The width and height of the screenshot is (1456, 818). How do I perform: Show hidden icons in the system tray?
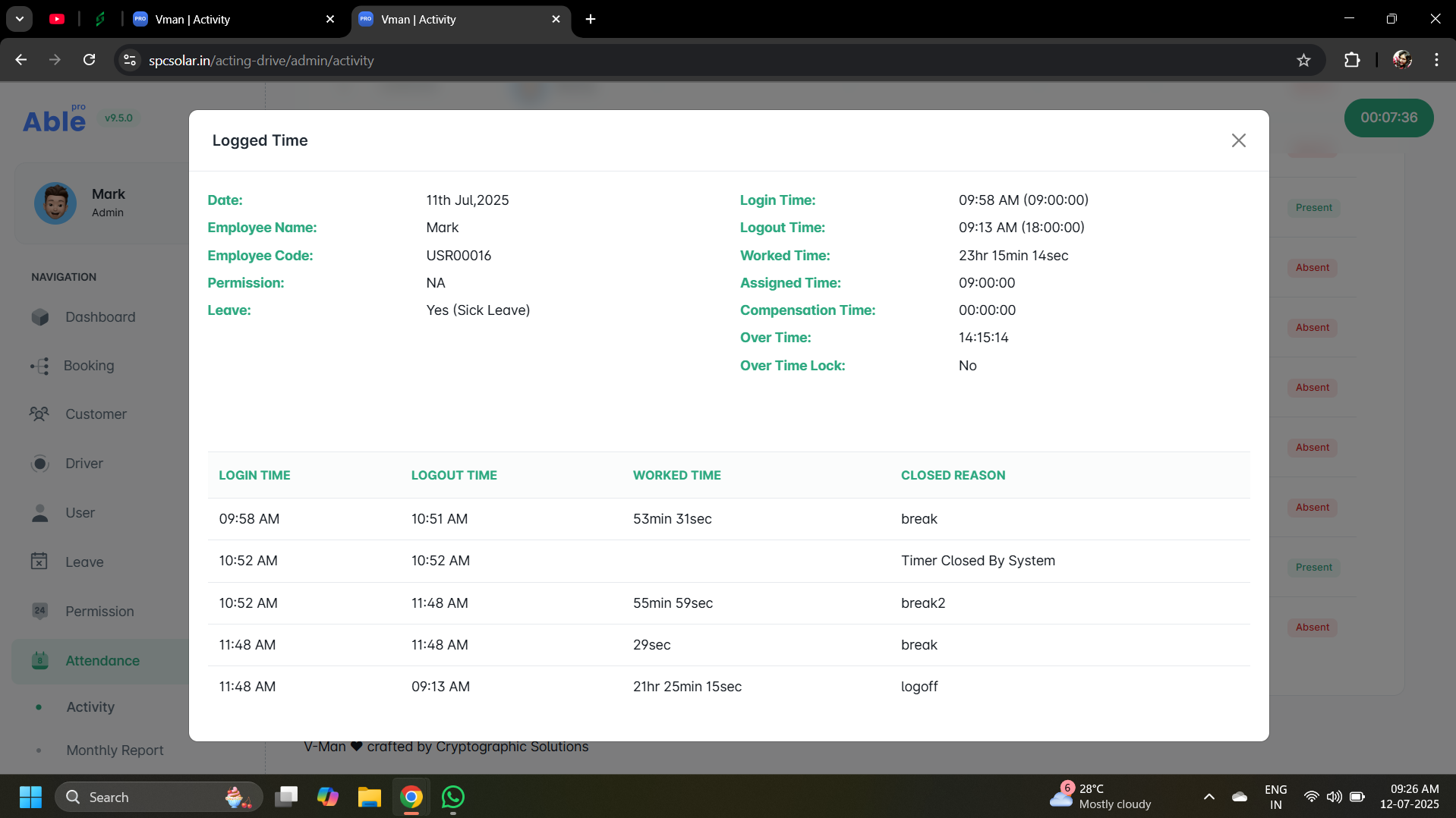[1209, 797]
